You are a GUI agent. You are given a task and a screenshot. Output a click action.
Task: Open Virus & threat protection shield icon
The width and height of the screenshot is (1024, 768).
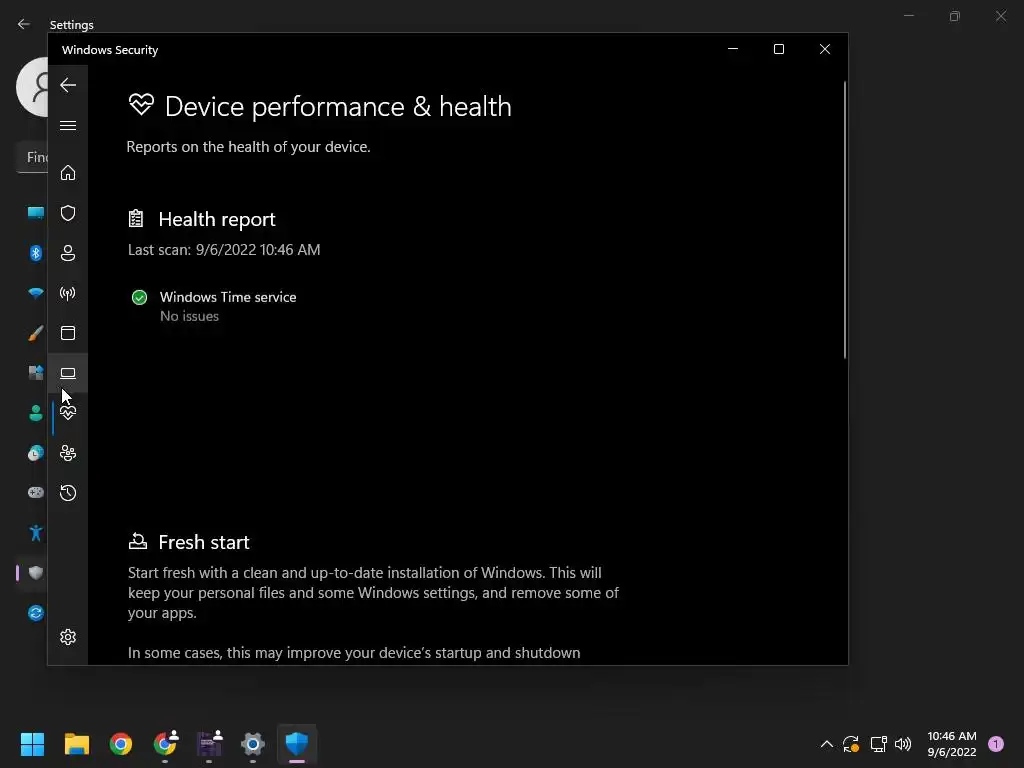(x=68, y=213)
